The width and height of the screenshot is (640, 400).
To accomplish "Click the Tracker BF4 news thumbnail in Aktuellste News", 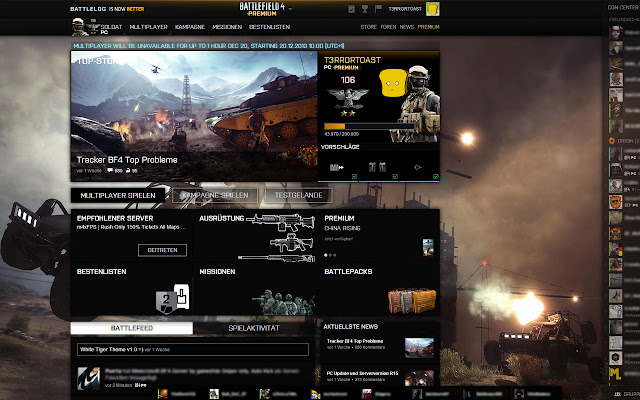I will [x=419, y=348].
